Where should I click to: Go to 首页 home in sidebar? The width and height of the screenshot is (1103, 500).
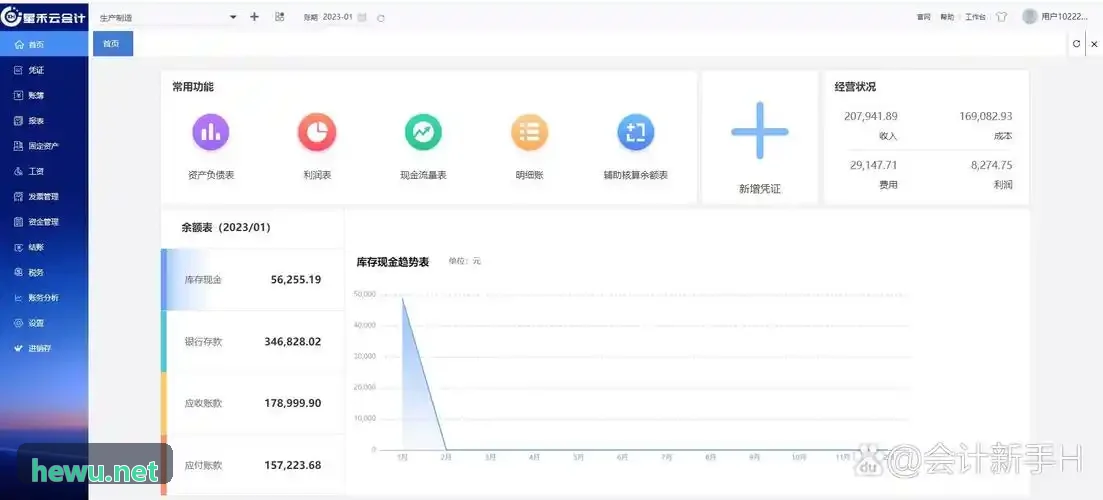point(44,44)
